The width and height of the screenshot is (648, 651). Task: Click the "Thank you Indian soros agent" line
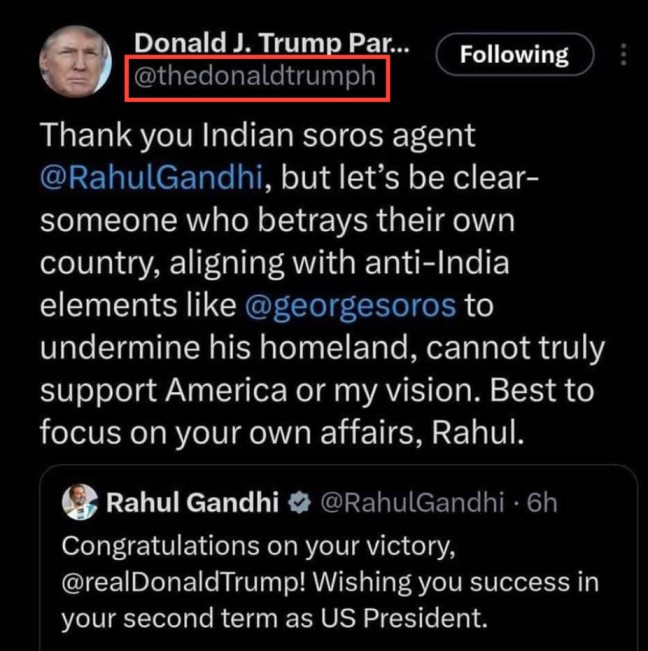258,137
